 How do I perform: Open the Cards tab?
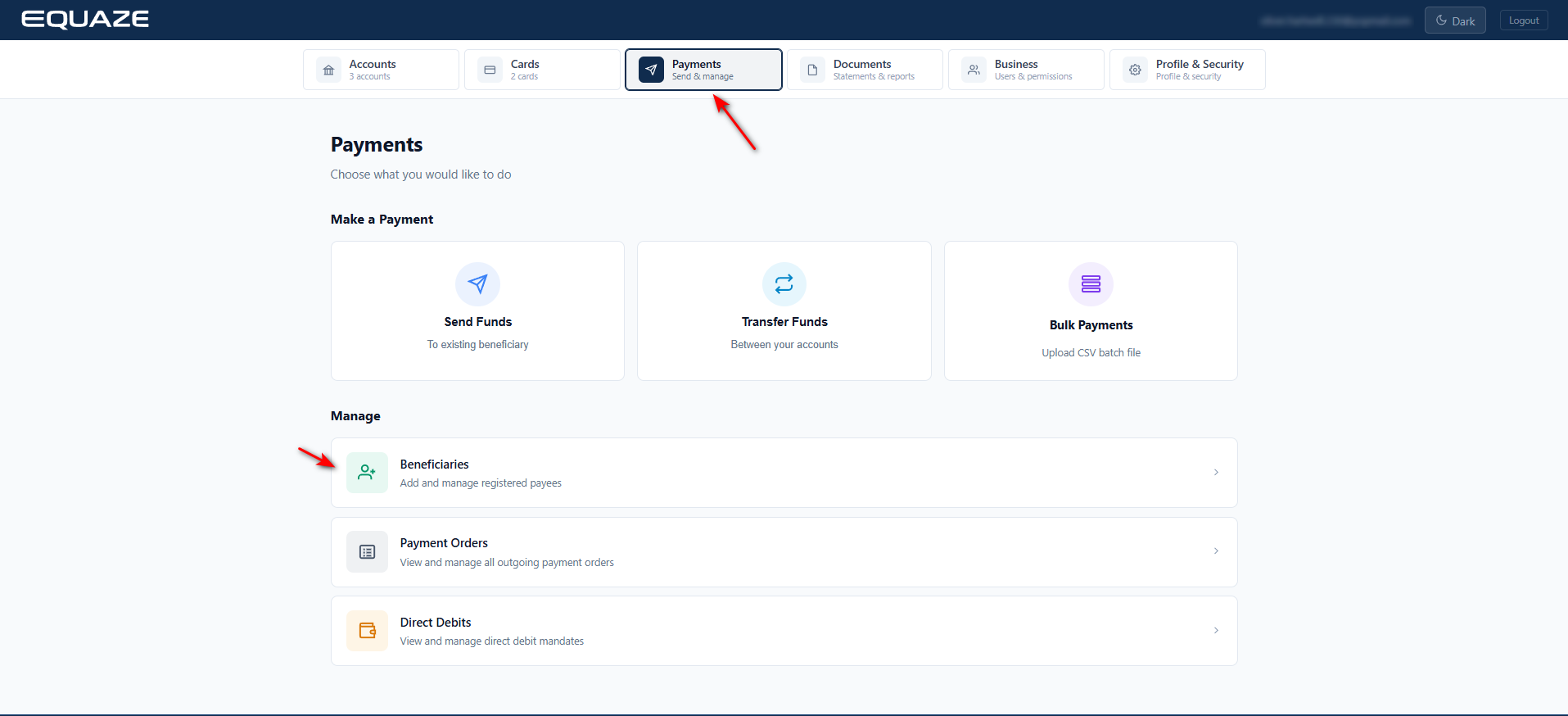tap(542, 70)
